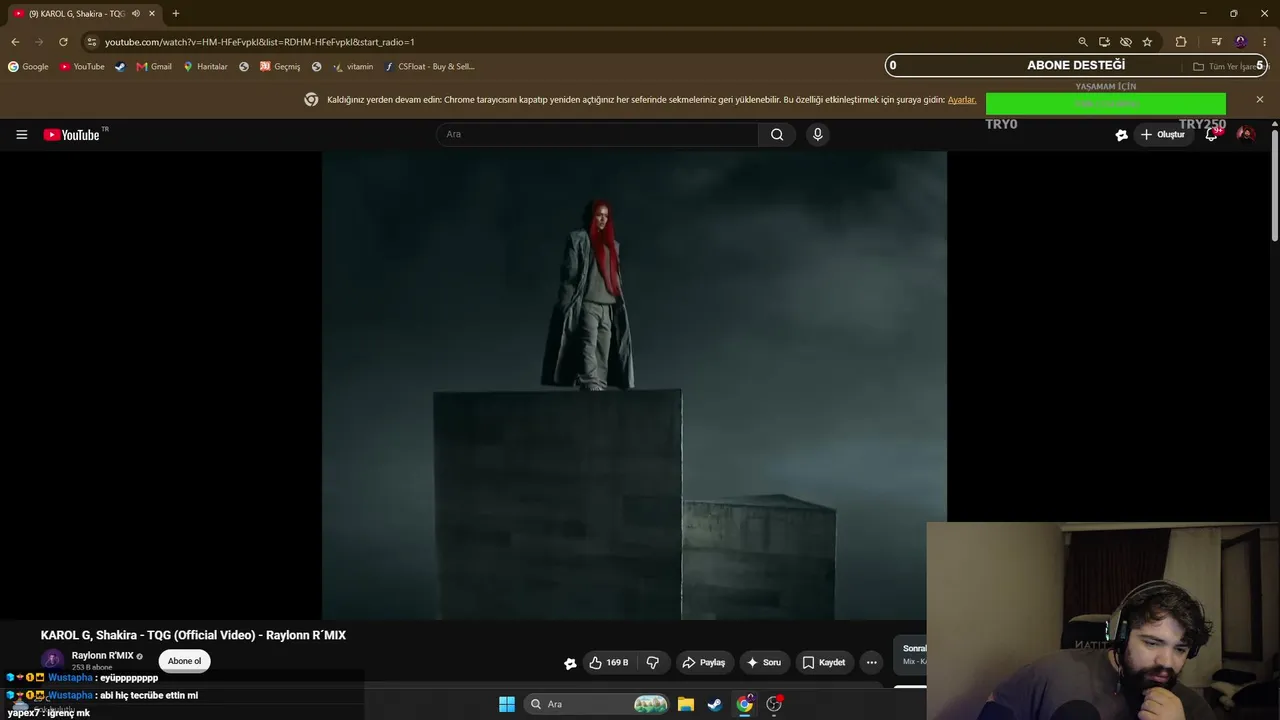The image size is (1280, 720).
Task: Open a new browser tab
Action: pos(176,14)
